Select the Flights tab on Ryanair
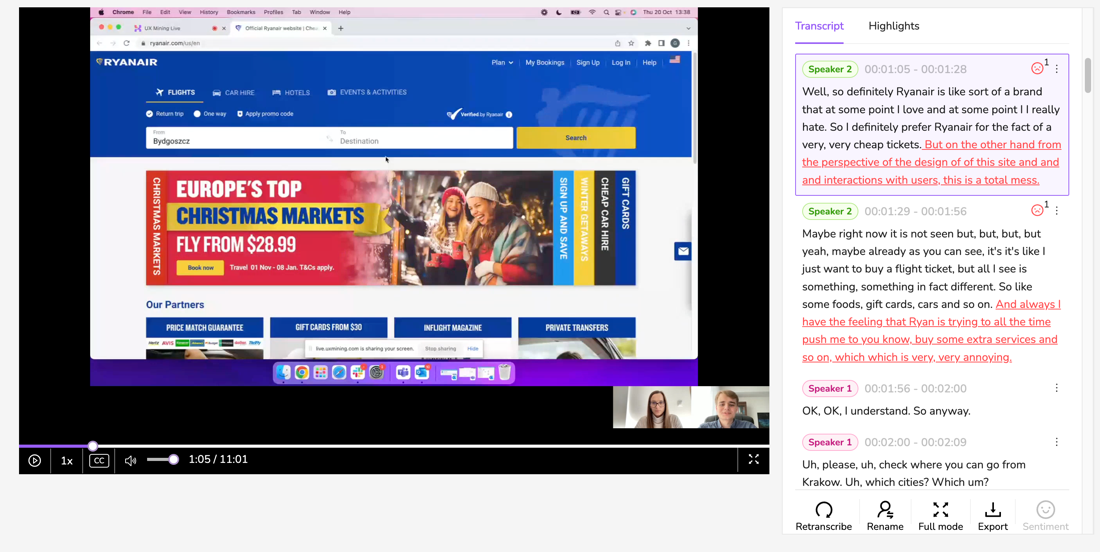Image resolution: width=1100 pixels, height=552 pixels. click(x=175, y=93)
